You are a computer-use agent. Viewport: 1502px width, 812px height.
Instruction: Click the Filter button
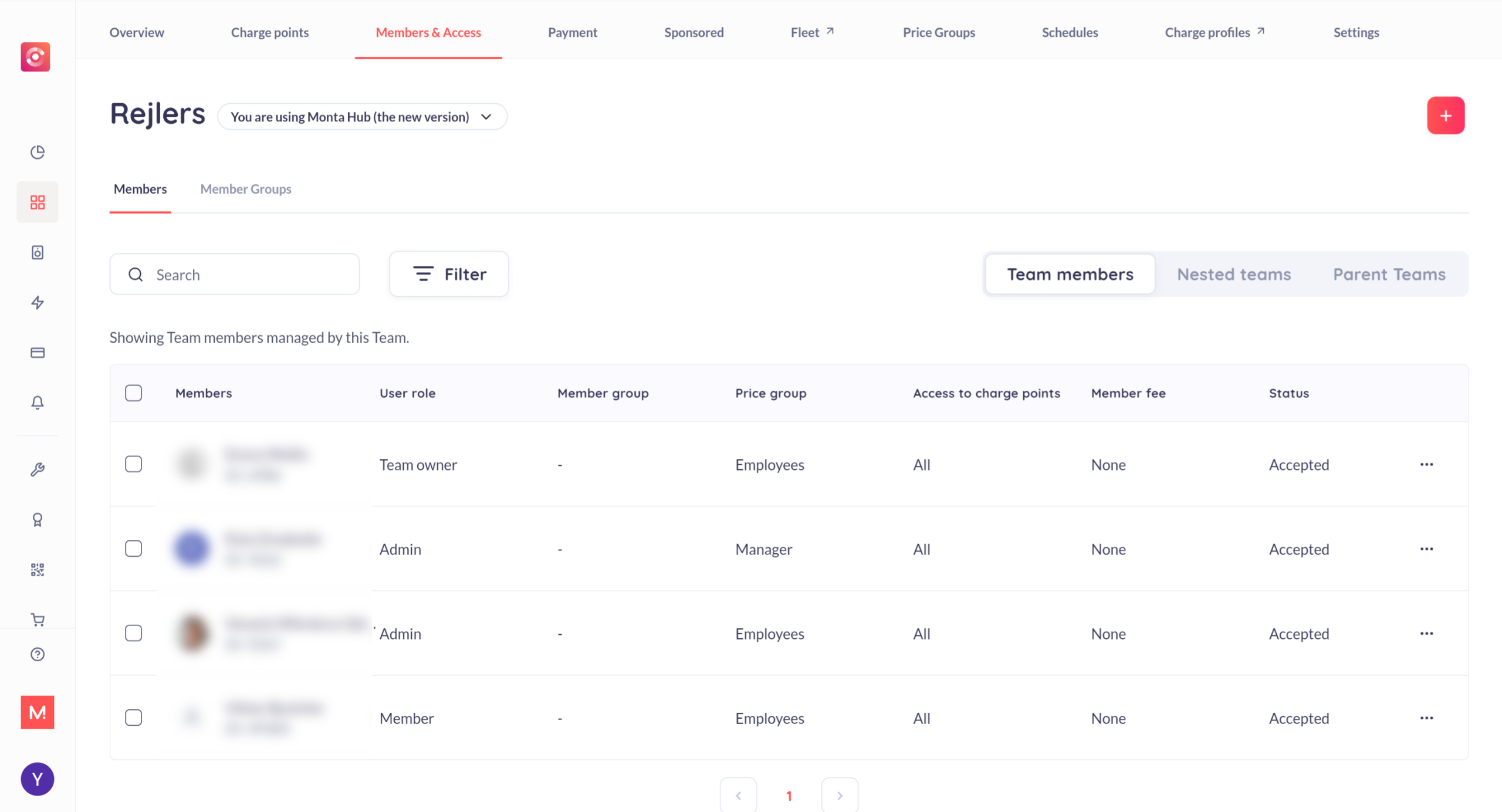(449, 274)
